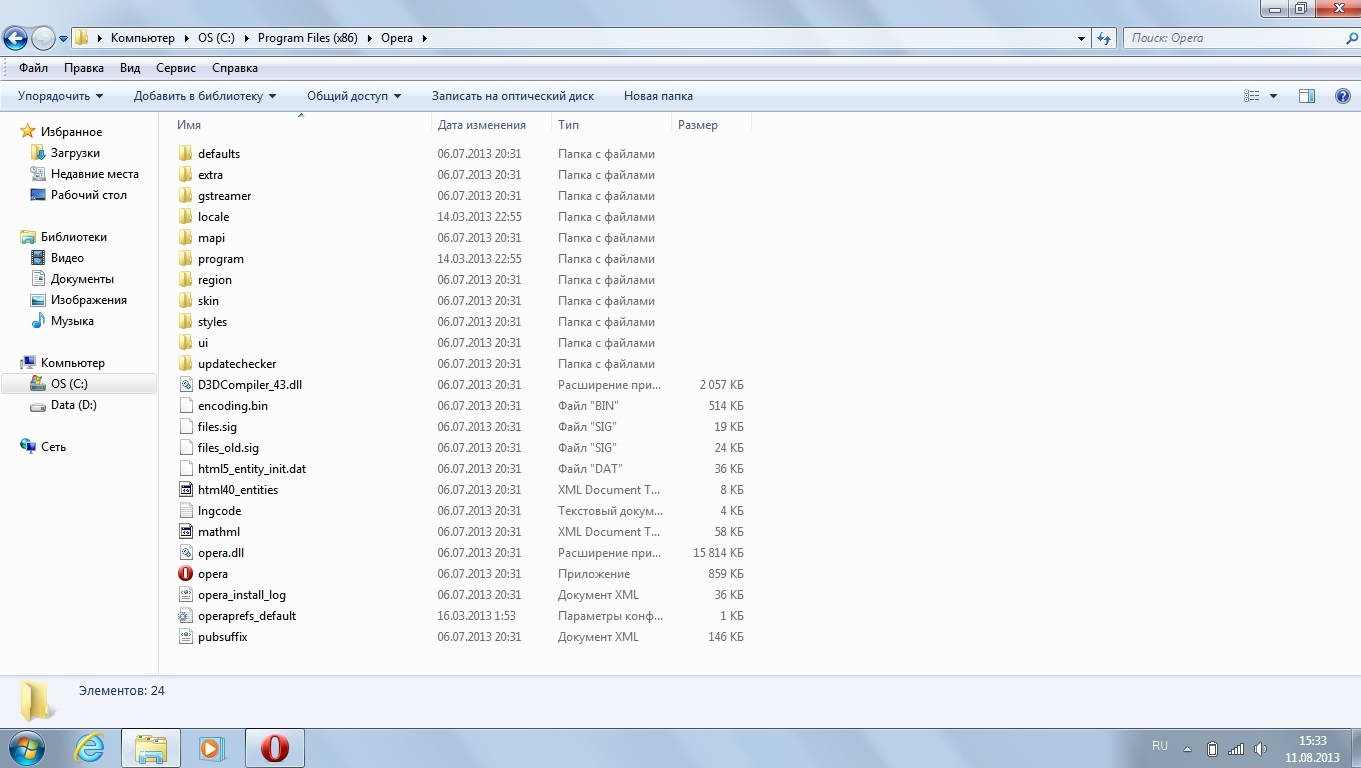Expand the Упорядочить dropdown

[60, 96]
